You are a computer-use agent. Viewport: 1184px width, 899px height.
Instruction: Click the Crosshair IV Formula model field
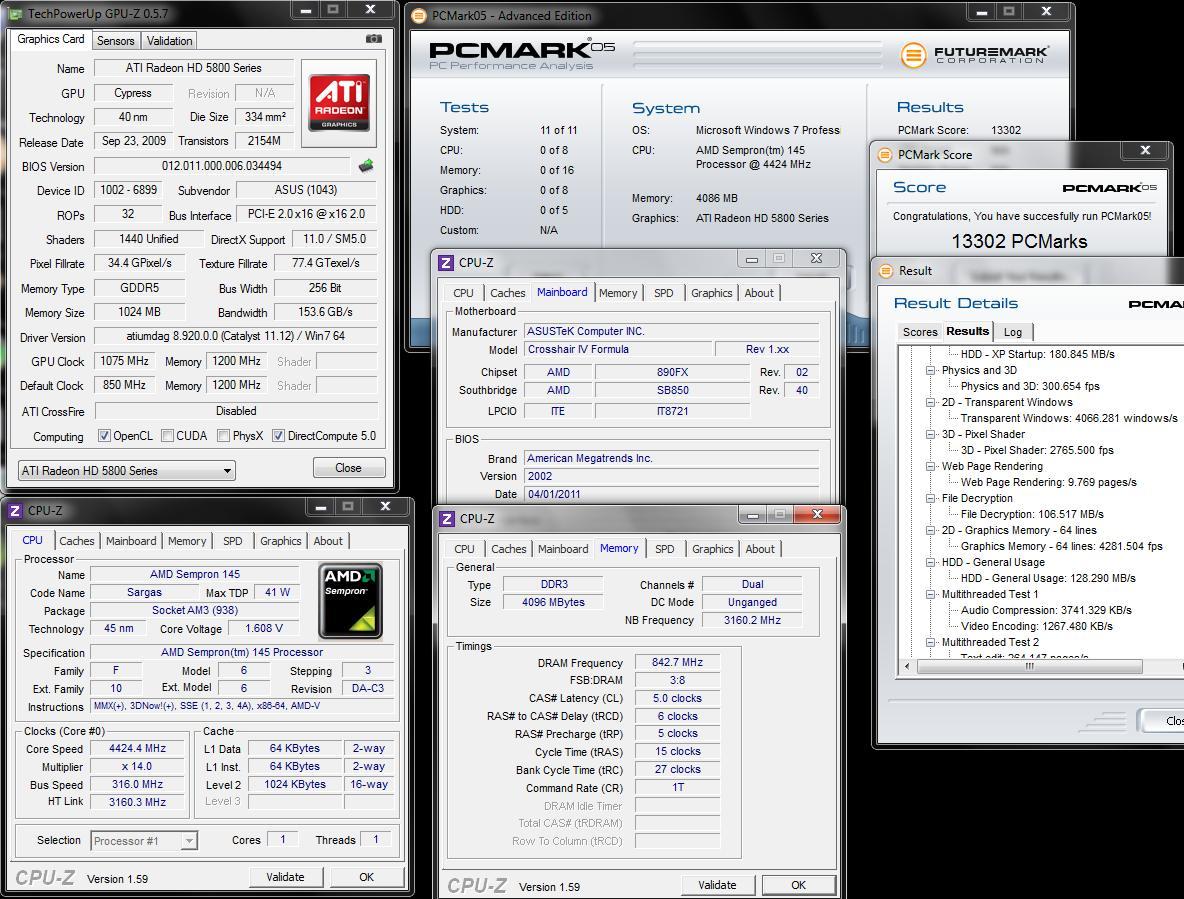[x=618, y=349]
